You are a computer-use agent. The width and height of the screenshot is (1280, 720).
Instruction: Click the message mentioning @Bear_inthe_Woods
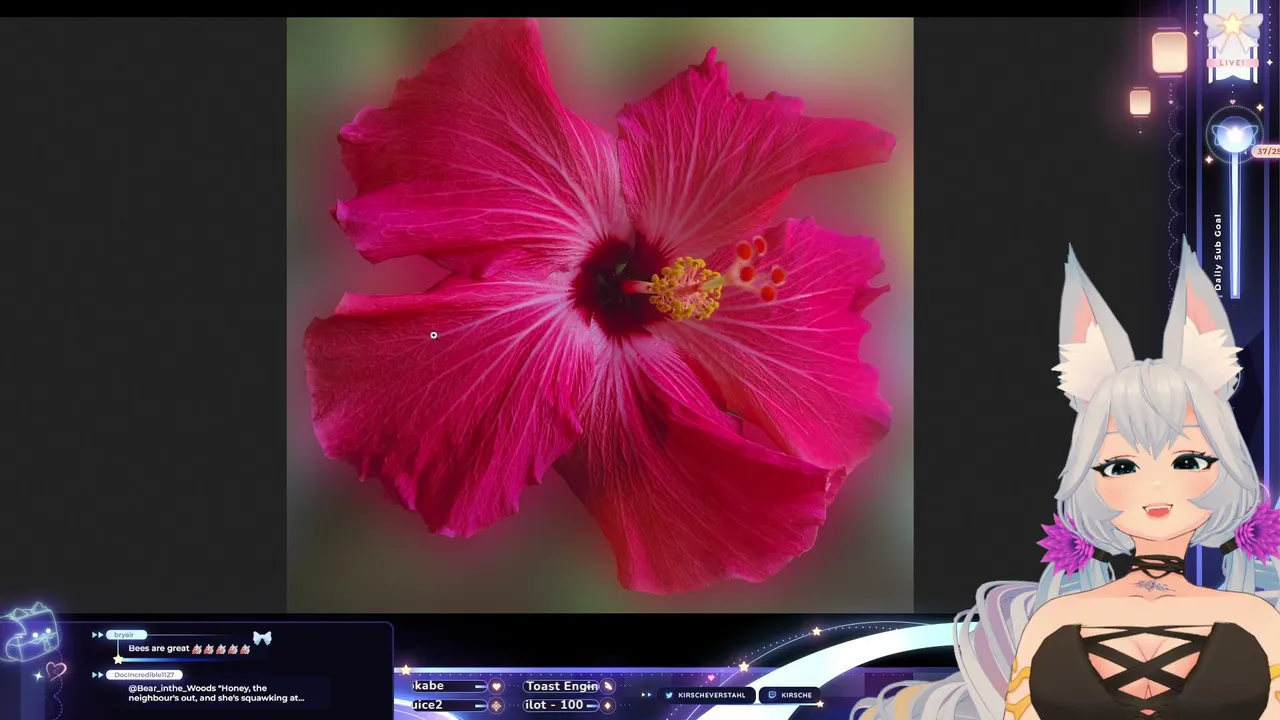pyautogui.click(x=216, y=693)
